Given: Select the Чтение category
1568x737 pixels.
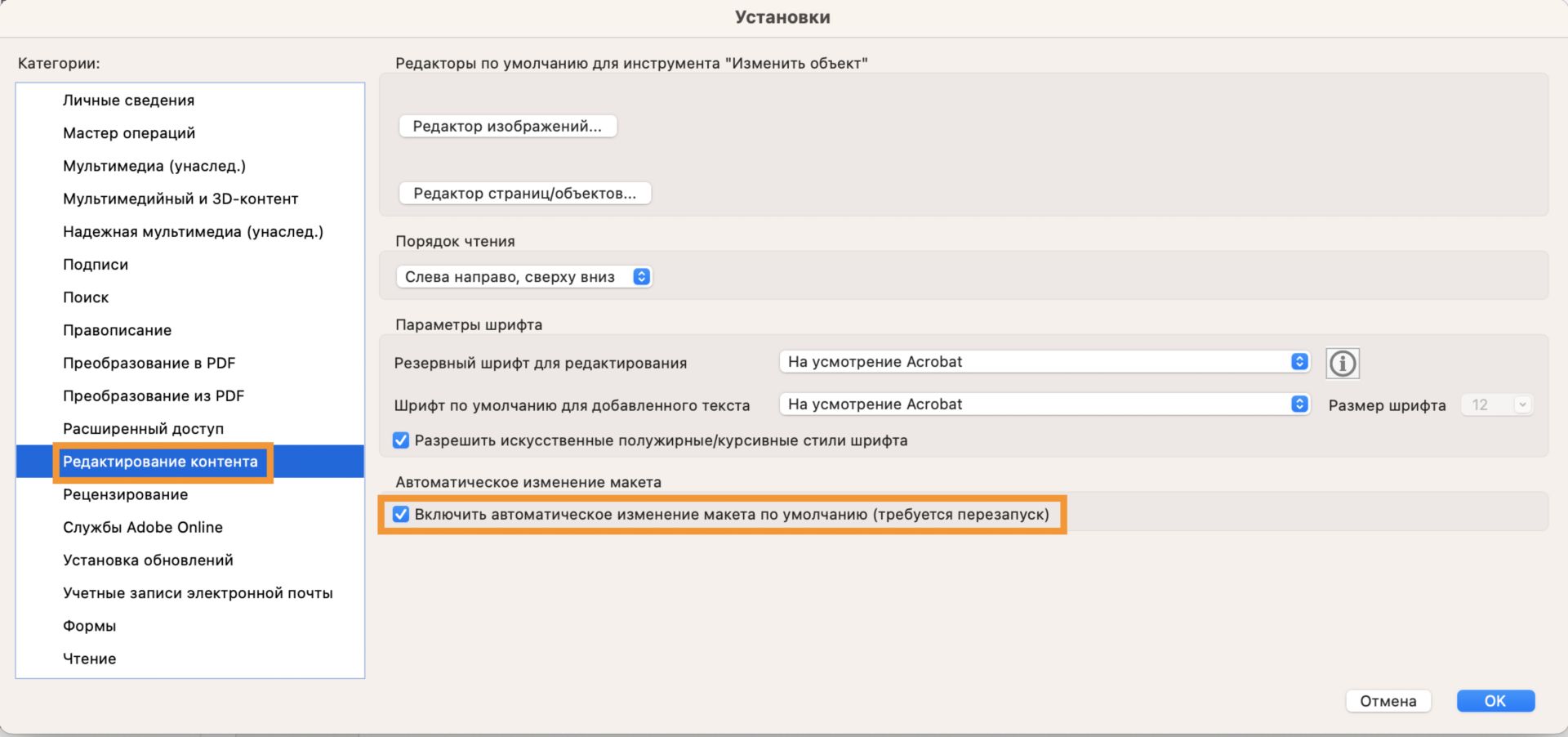Looking at the screenshot, I should 90,659.
